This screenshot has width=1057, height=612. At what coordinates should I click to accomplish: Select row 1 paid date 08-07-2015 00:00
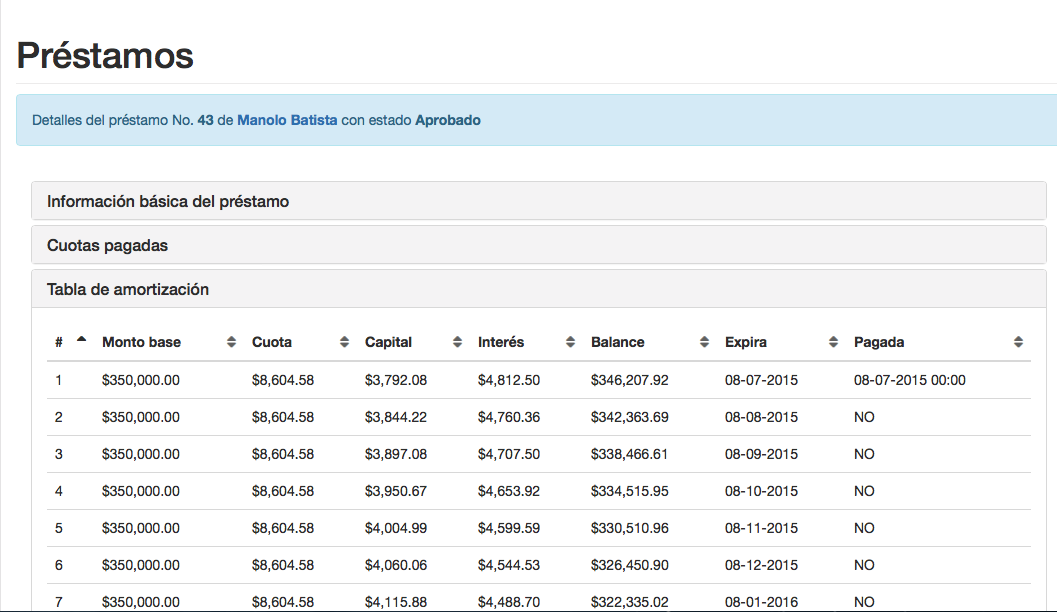tap(909, 380)
